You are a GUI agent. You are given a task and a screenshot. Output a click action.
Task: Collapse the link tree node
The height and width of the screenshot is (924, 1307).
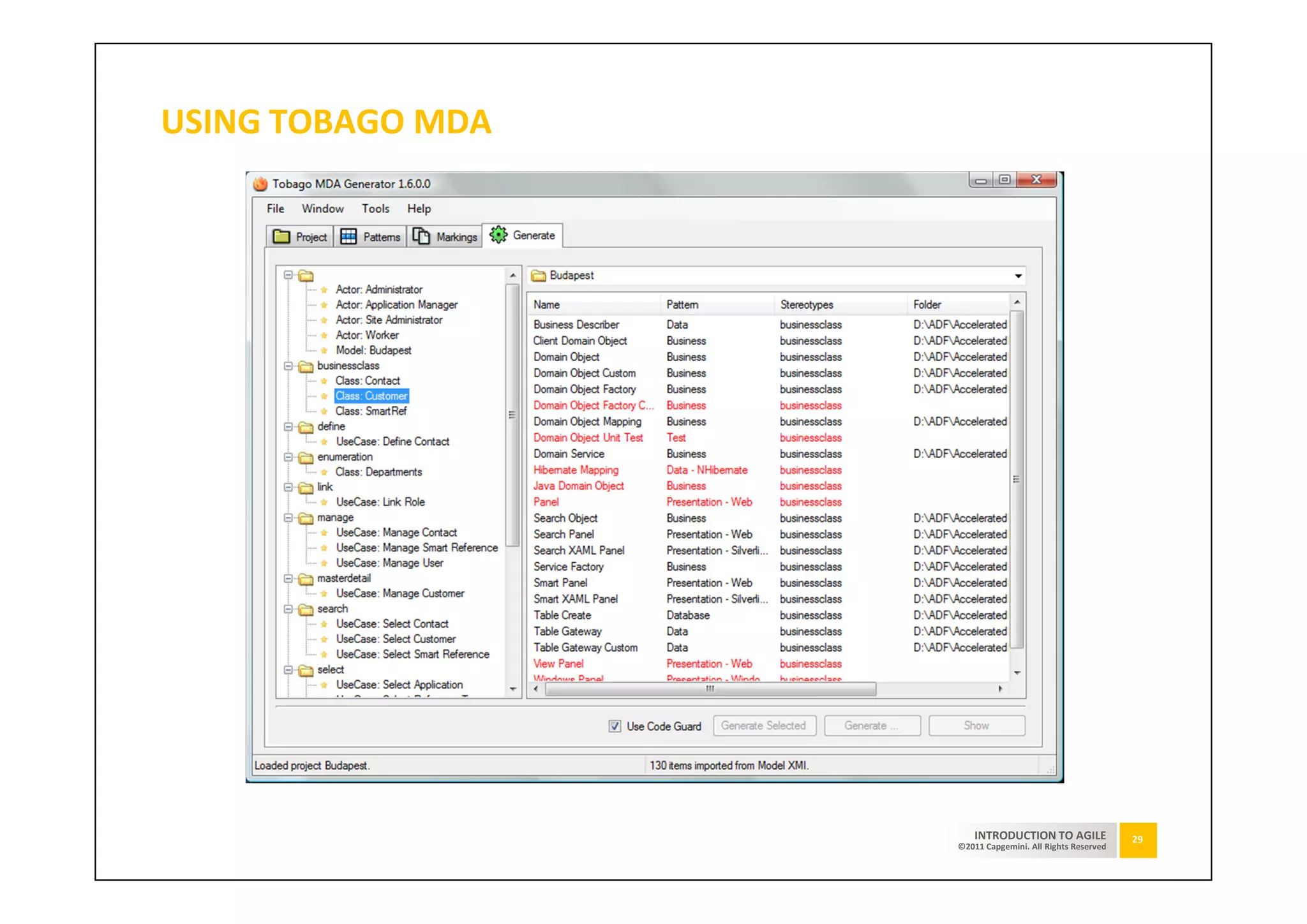point(288,487)
